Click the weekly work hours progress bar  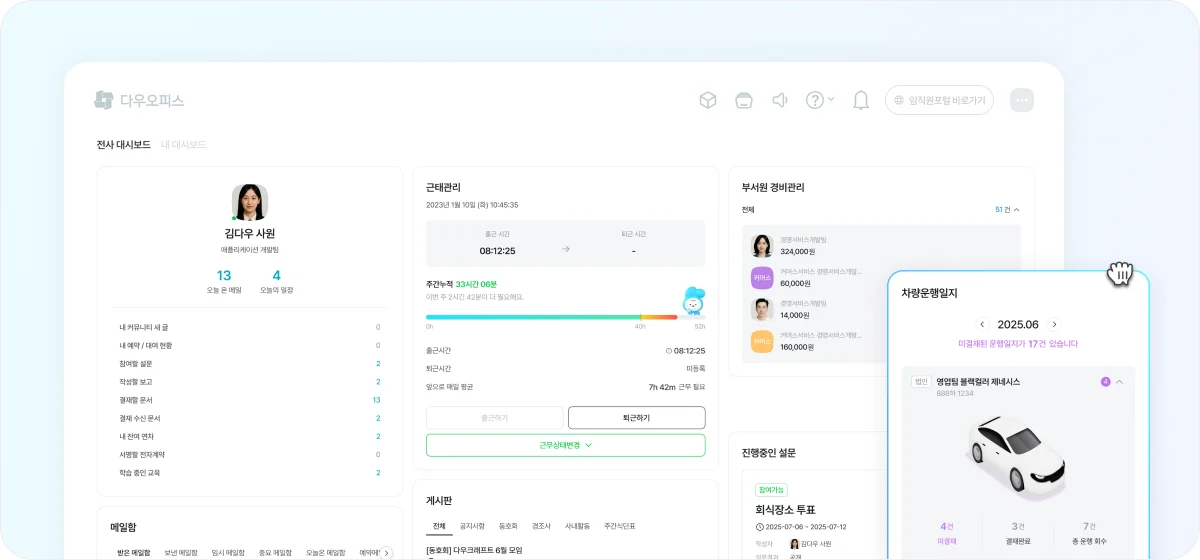(552, 317)
